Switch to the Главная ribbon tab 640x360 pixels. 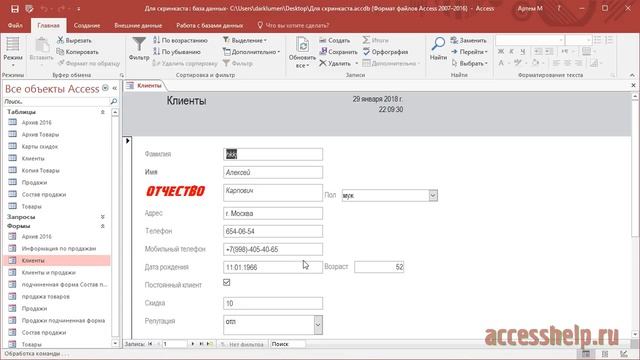point(48,25)
